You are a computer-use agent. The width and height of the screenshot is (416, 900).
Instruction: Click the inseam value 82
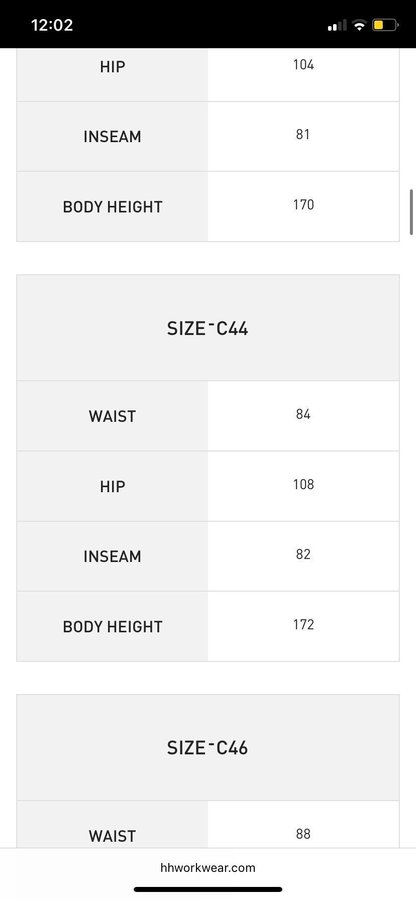303,554
